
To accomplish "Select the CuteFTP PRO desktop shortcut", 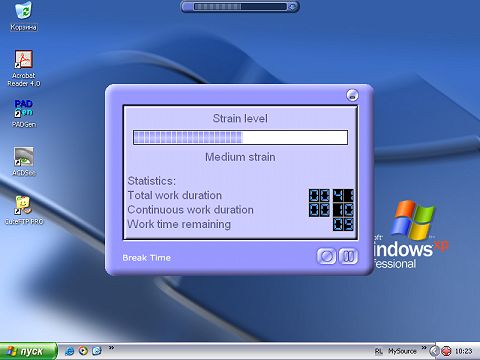I will (24, 210).
